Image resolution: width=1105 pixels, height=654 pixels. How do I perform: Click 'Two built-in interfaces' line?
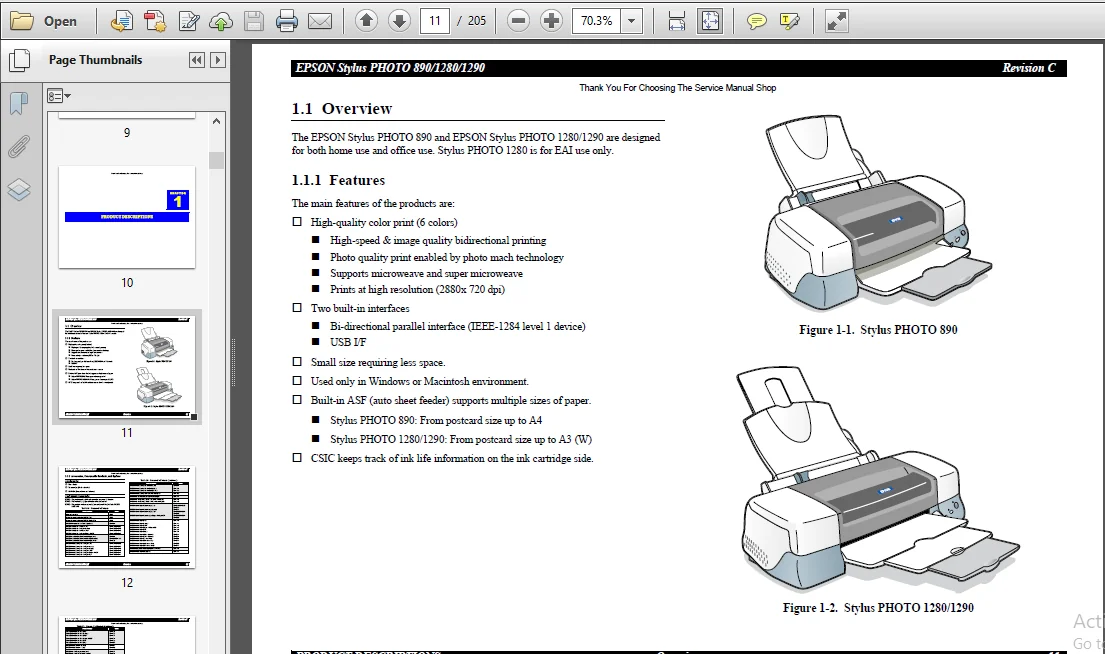(x=360, y=308)
